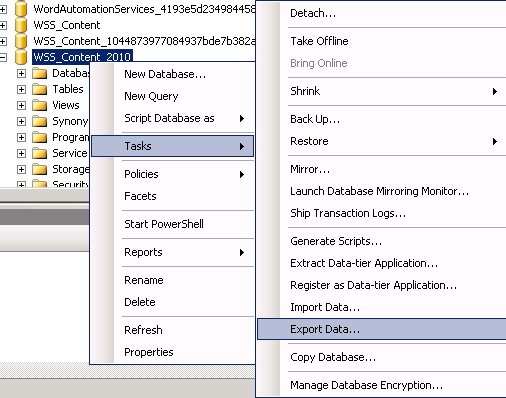Open database Properties from context menu
This screenshot has width=506, height=398.
[172, 352]
